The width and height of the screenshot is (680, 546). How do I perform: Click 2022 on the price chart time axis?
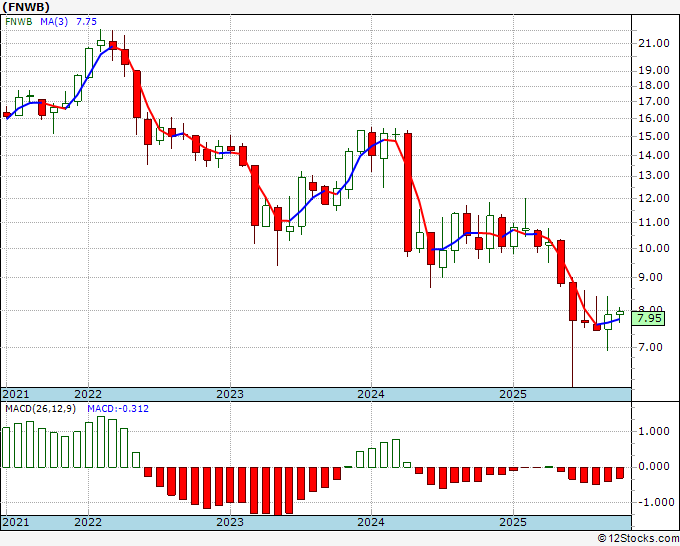88,394
